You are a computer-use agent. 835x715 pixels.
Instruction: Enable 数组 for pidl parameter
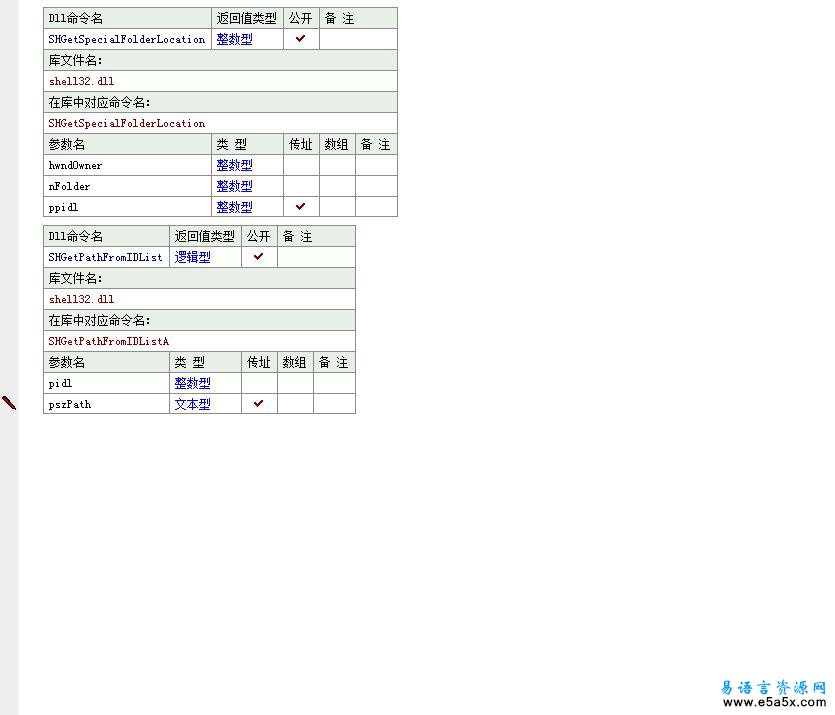(295, 383)
